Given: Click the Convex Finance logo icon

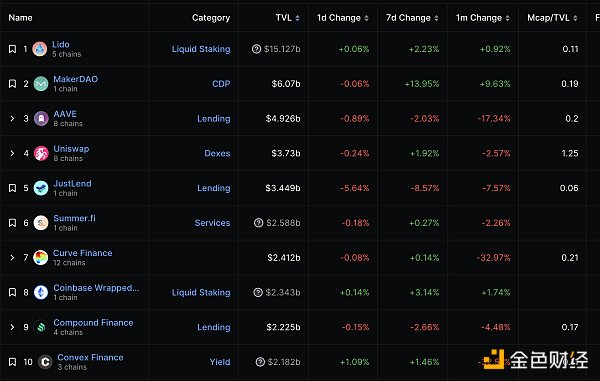Looking at the screenshot, I should pos(45,362).
